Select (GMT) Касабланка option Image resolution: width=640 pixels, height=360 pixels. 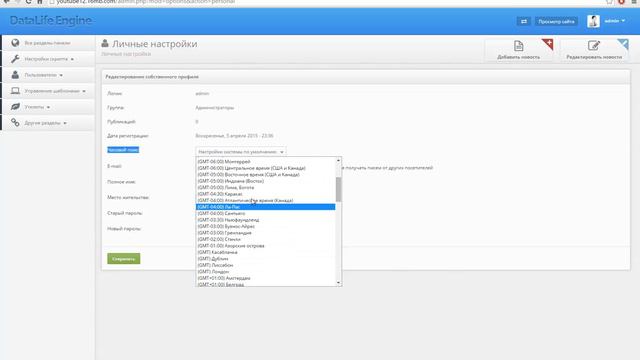265,253
